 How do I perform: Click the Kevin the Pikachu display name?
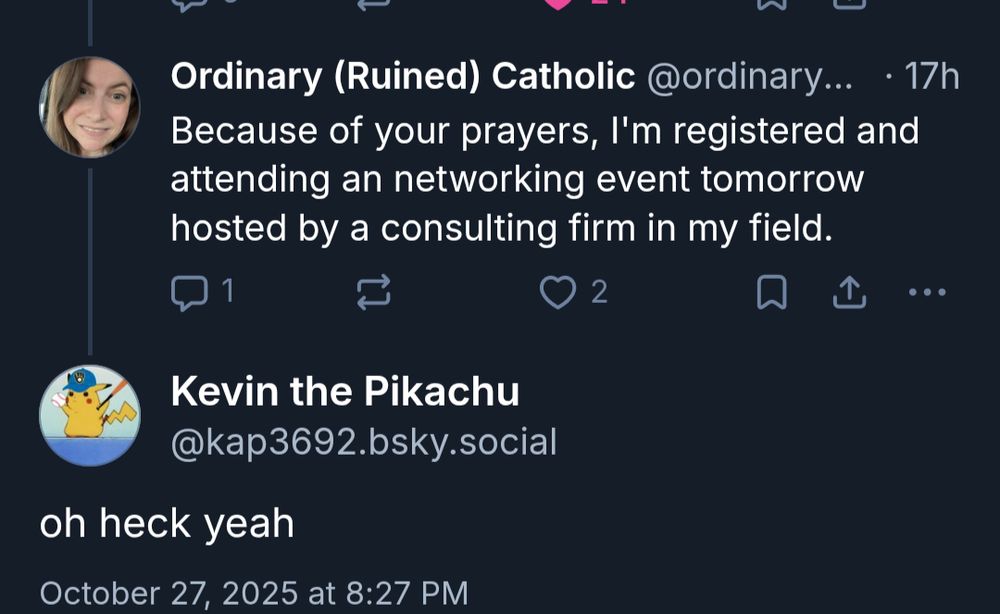345,392
